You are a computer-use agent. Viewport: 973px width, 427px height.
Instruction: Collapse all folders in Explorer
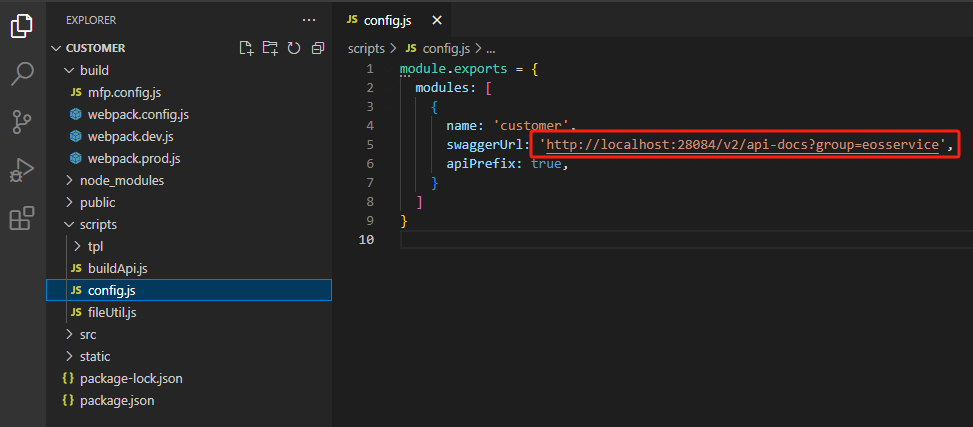[318, 48]
